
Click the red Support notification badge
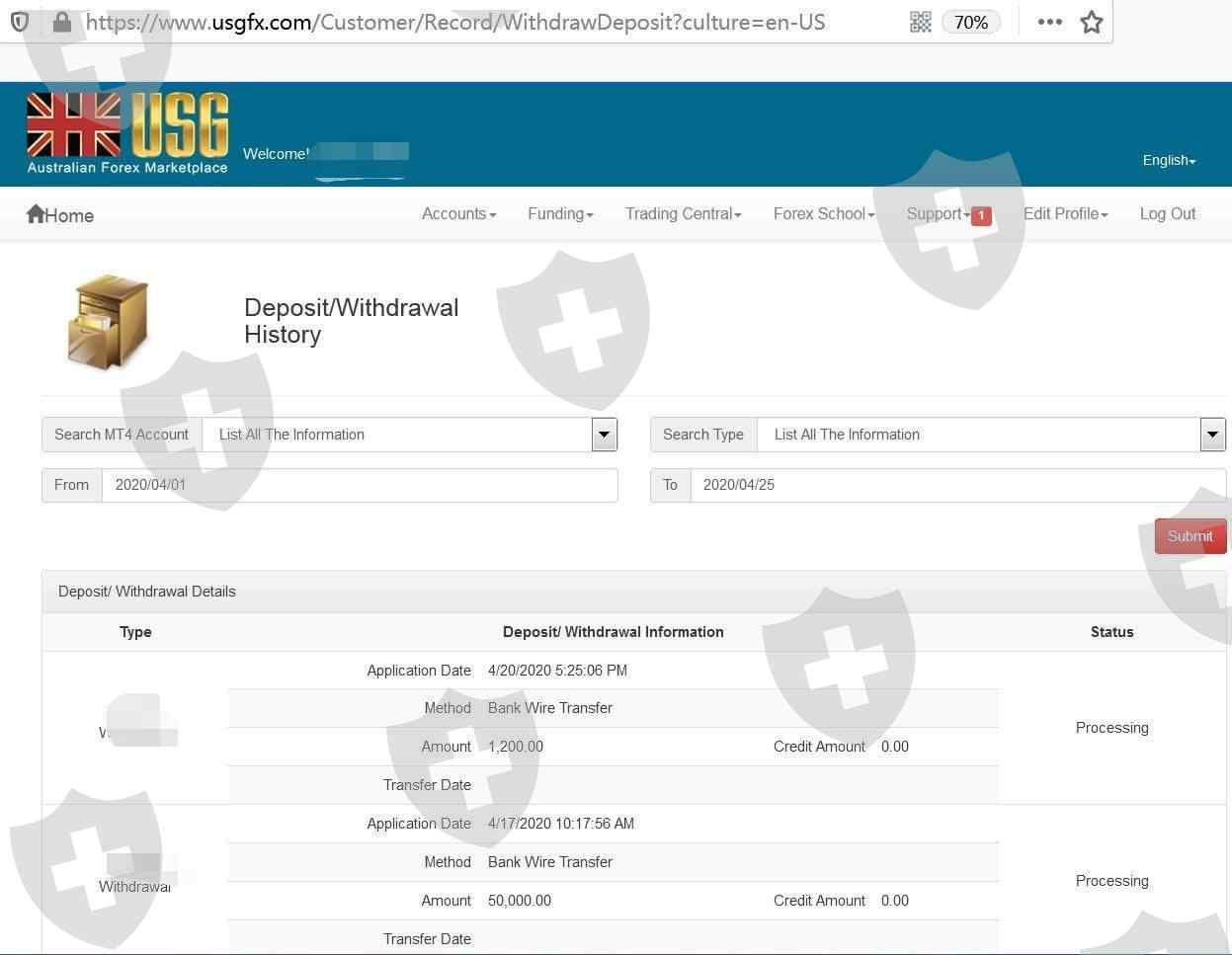coord(981,215)
